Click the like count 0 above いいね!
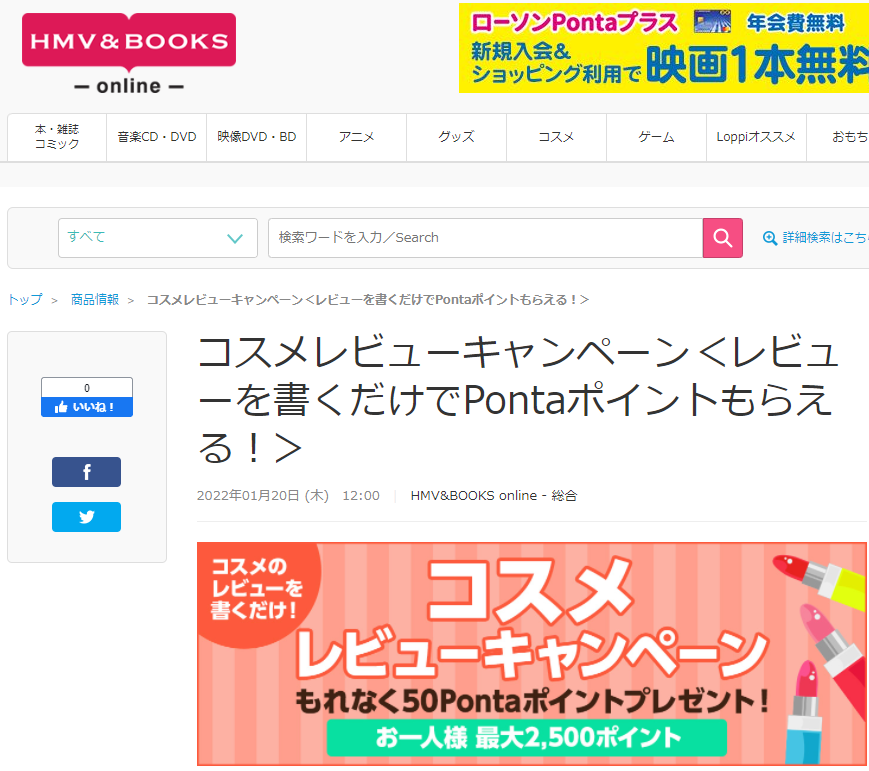The width and height of the screenshot is (869, 771). tap(86, 387)
